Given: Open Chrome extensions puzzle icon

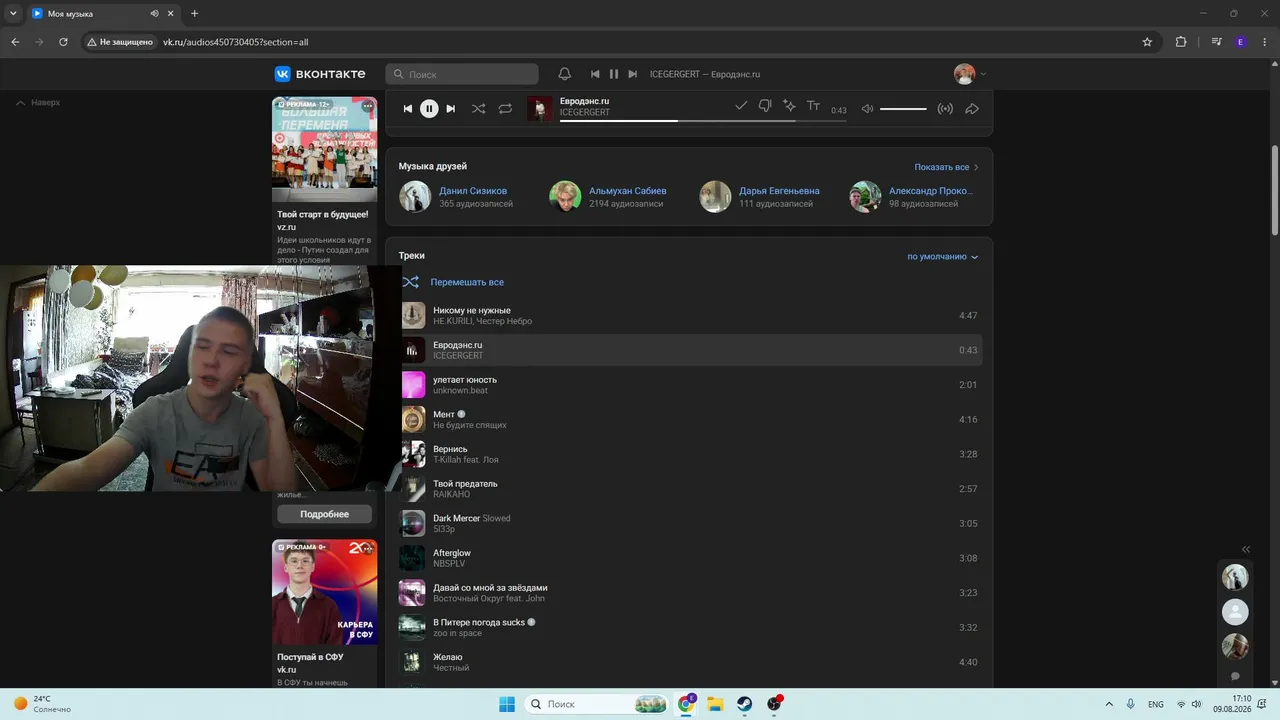Looking at the screenshot, I should (x=1181, y=42).
